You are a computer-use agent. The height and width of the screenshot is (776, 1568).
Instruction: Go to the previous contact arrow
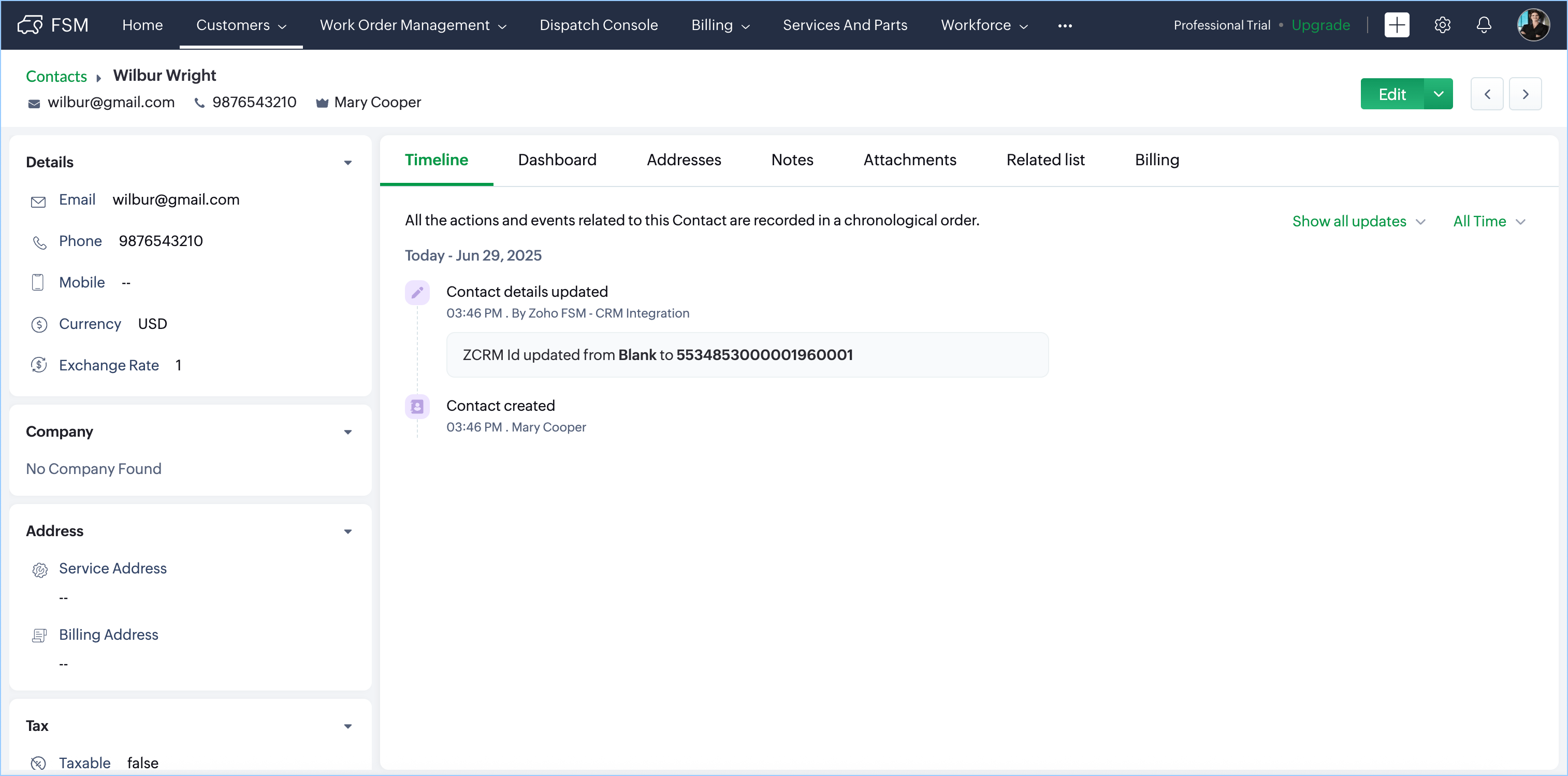1486,94
